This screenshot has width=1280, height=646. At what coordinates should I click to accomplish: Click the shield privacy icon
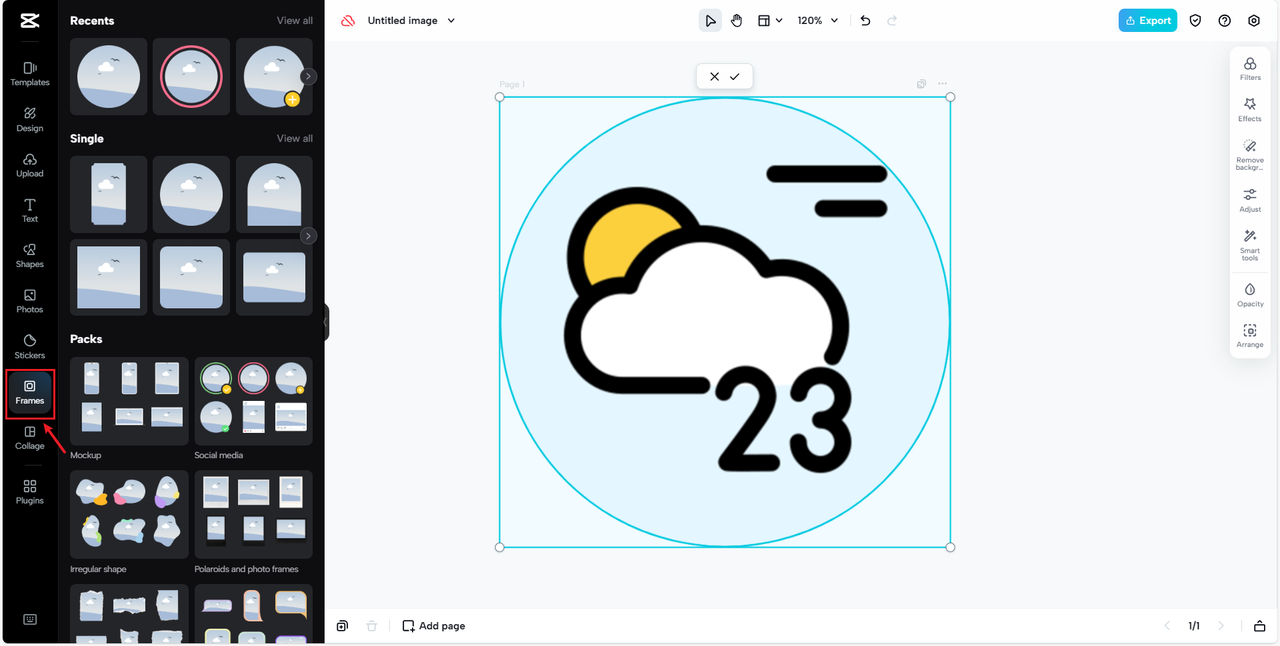1195,20
